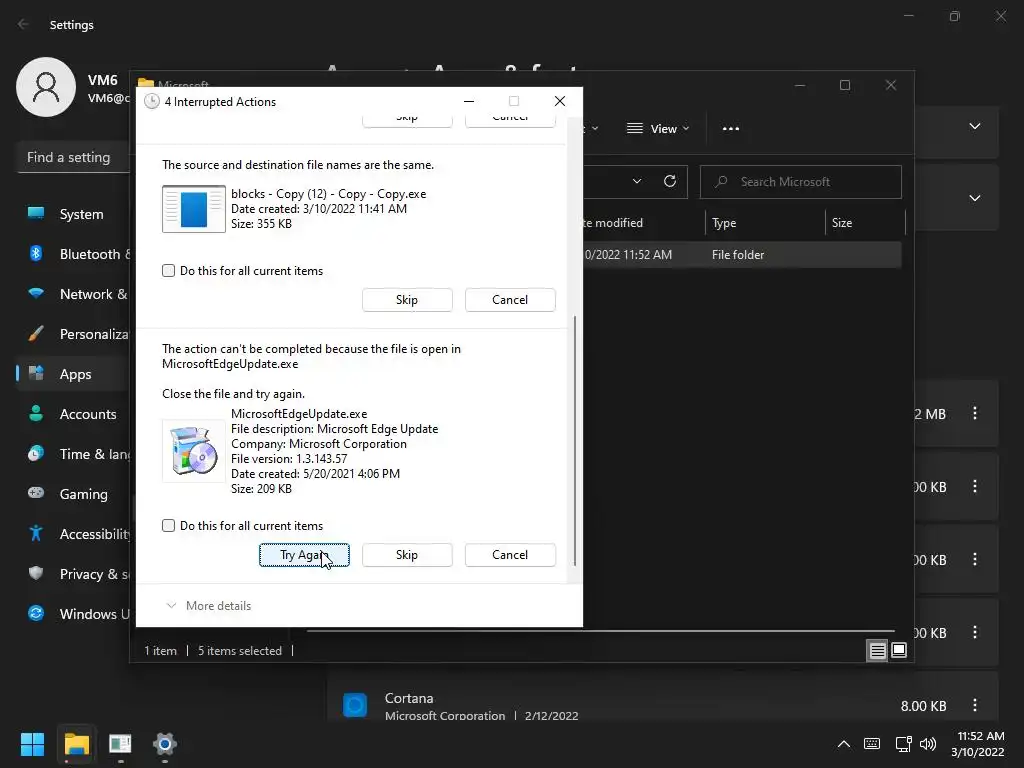Viewport: 1024px width, 768px height.
Task: Open the Settings gear in taskbar
Action: pyautogui.click(x=165, y=744)
